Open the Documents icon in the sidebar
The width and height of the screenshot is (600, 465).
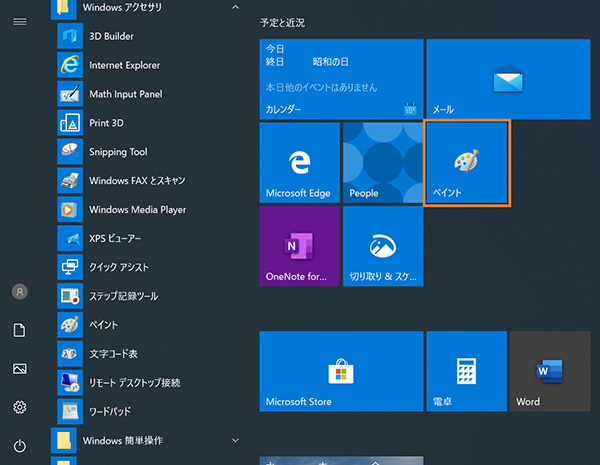20,330
